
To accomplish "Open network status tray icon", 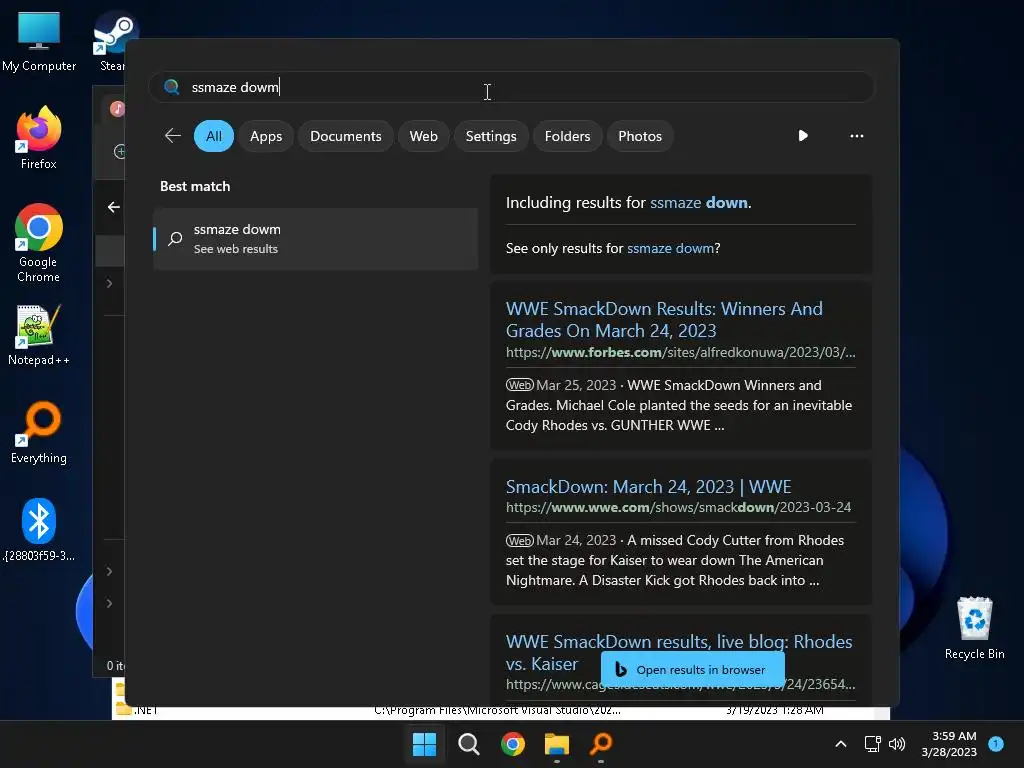I will point(872,744).
